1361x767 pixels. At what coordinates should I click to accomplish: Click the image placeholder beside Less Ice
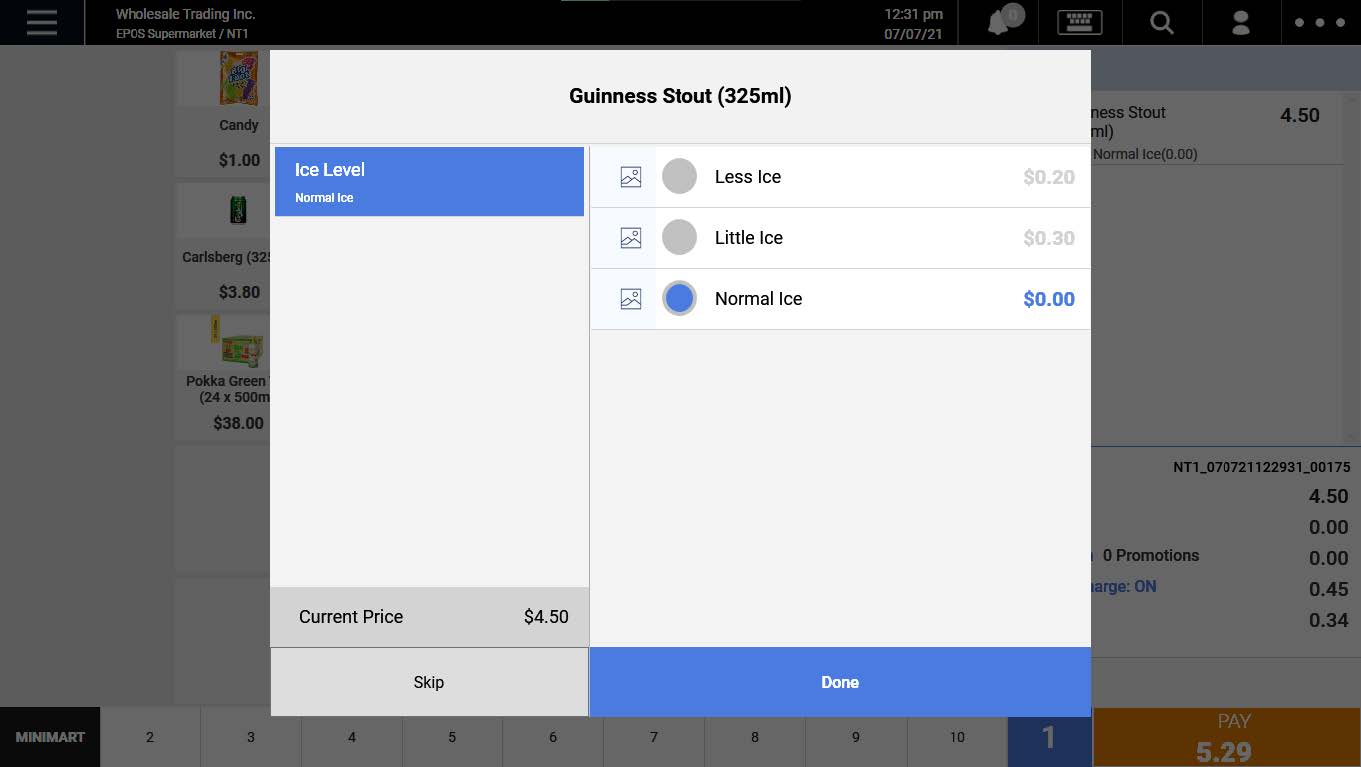631,177
